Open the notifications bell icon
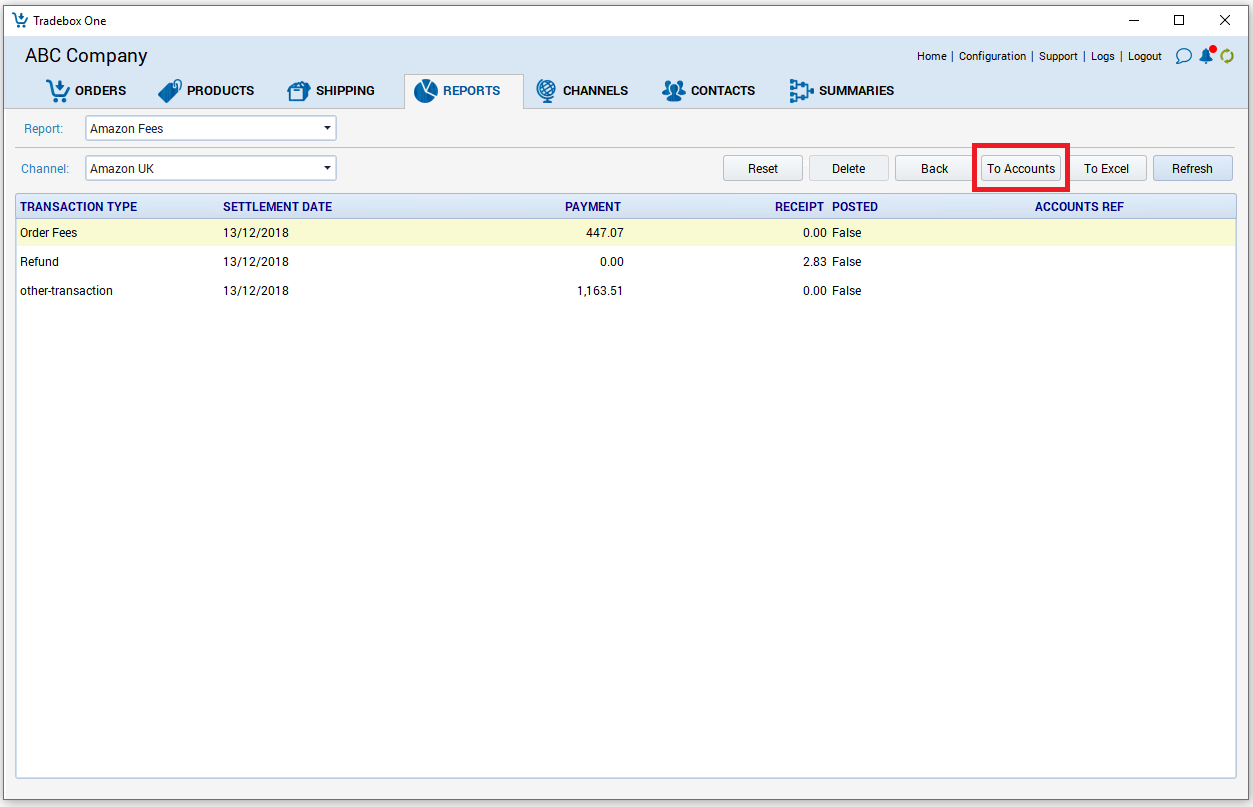The height and width of the screenshot is (807, 1253). point(1207,55)
